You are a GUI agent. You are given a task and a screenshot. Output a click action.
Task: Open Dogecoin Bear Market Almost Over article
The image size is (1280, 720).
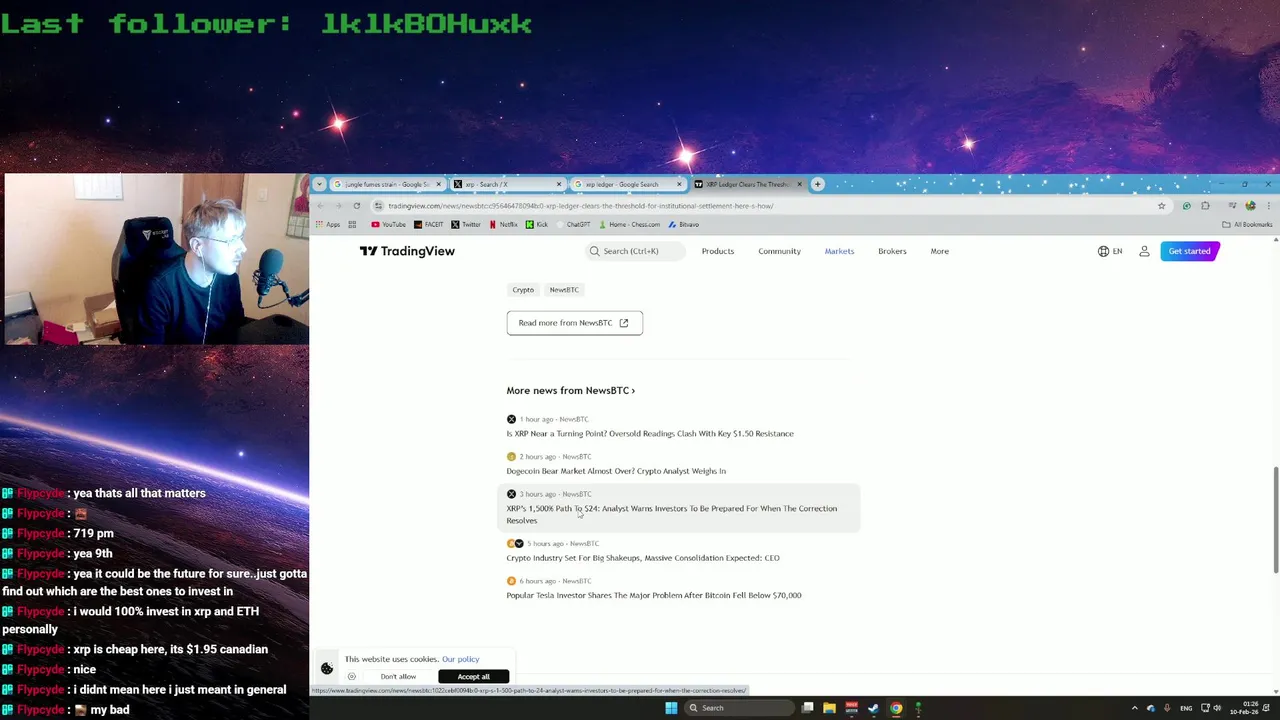(x=616, y=471)
